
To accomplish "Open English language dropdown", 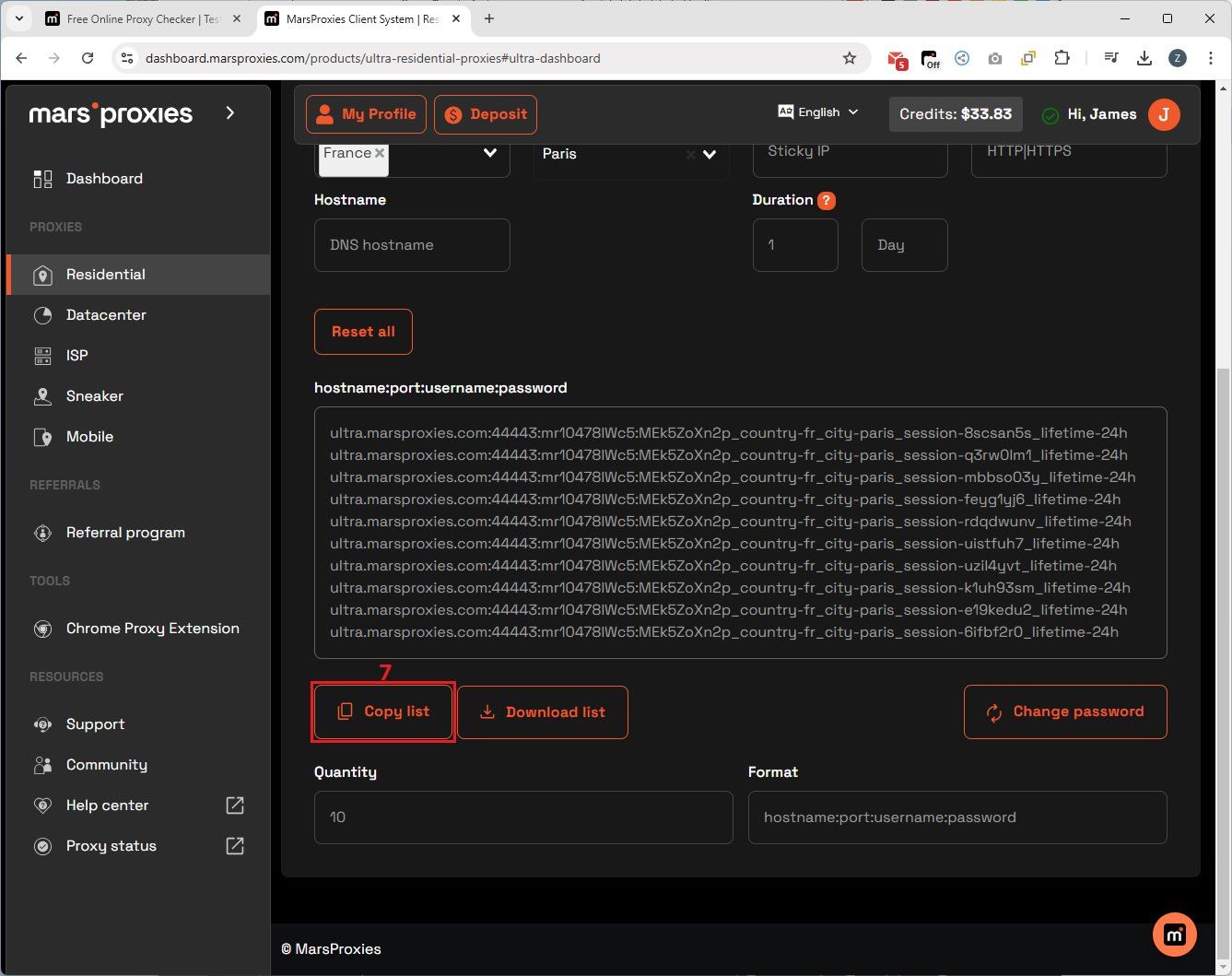I will 818,112.
